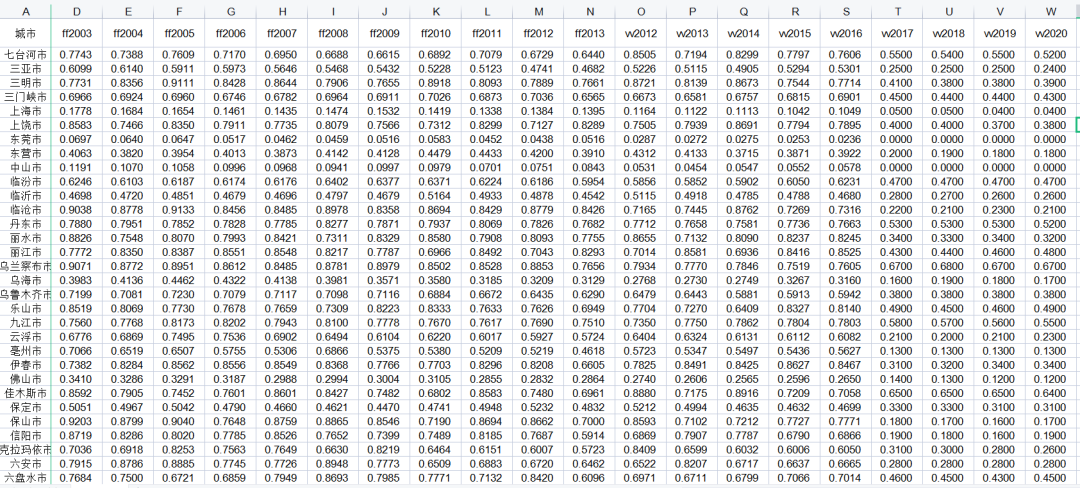Select the 七台河市 city cell
The width and height of the screenshot is (1080, 488).
(x=25, y=54)
